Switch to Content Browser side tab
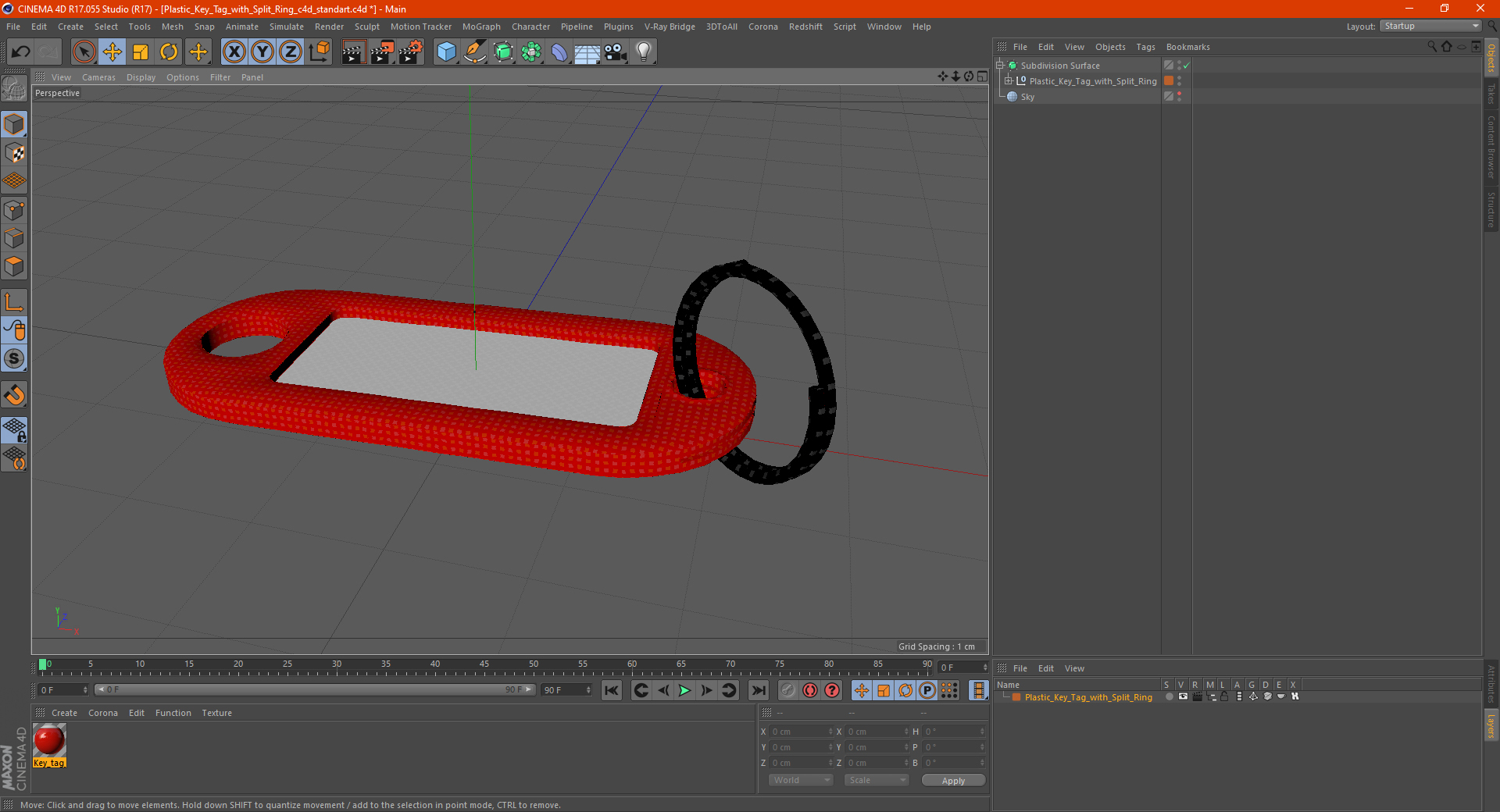Viewport: 1500px width, 812px height. point(1491,147)
